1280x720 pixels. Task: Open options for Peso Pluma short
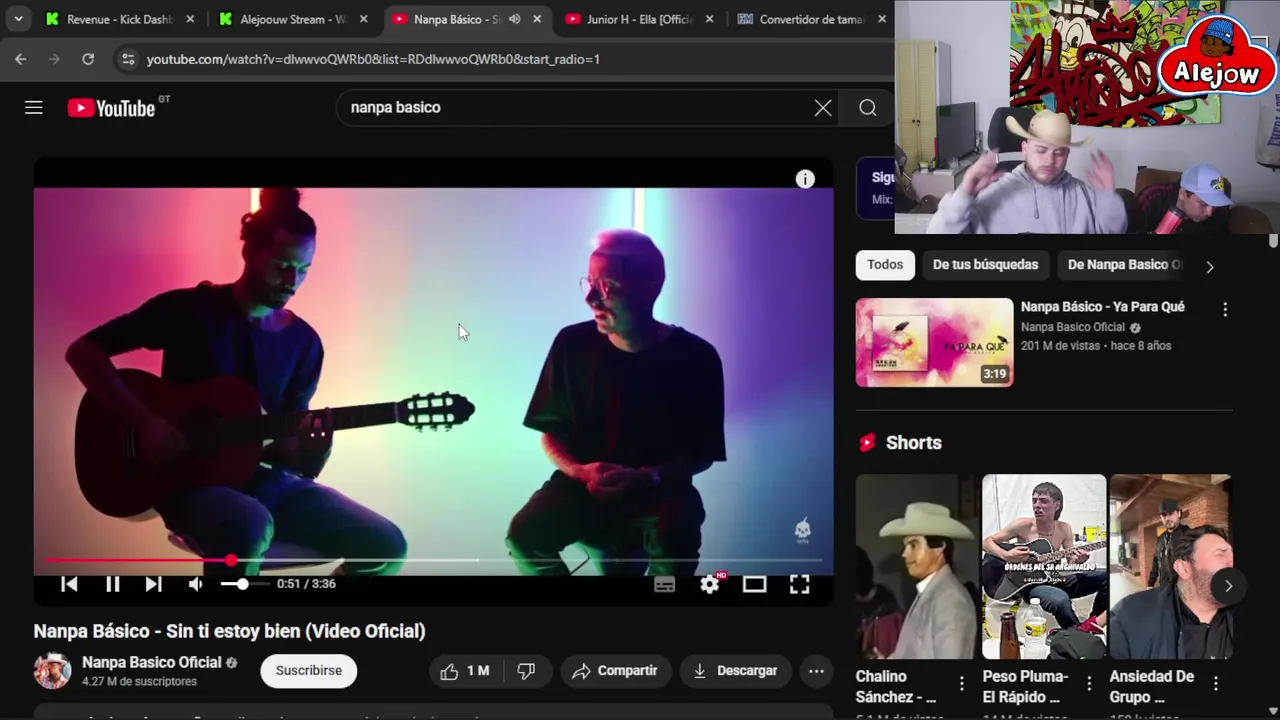[x=1089, y=684]
